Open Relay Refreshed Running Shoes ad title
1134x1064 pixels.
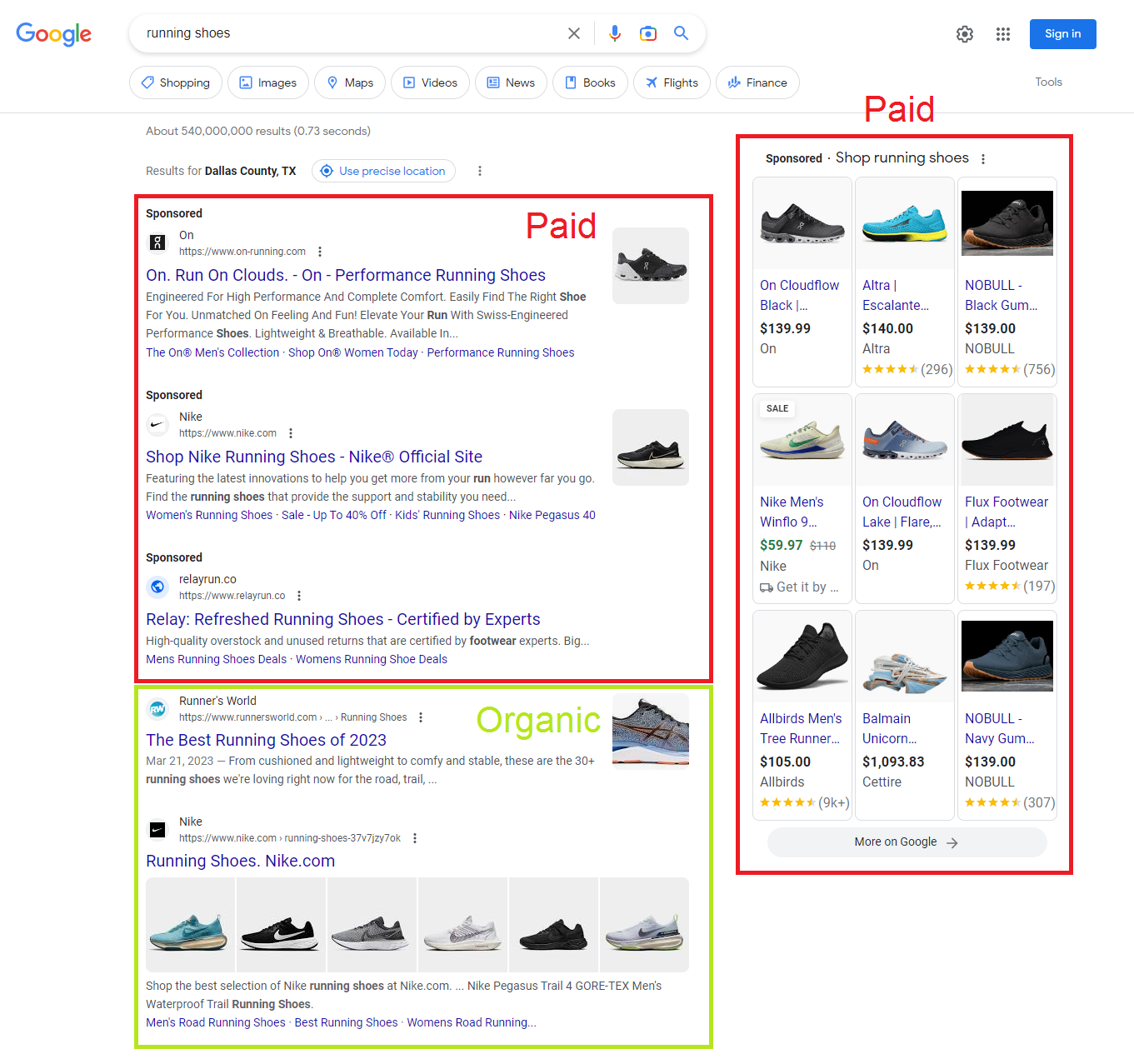pos(343,619)
